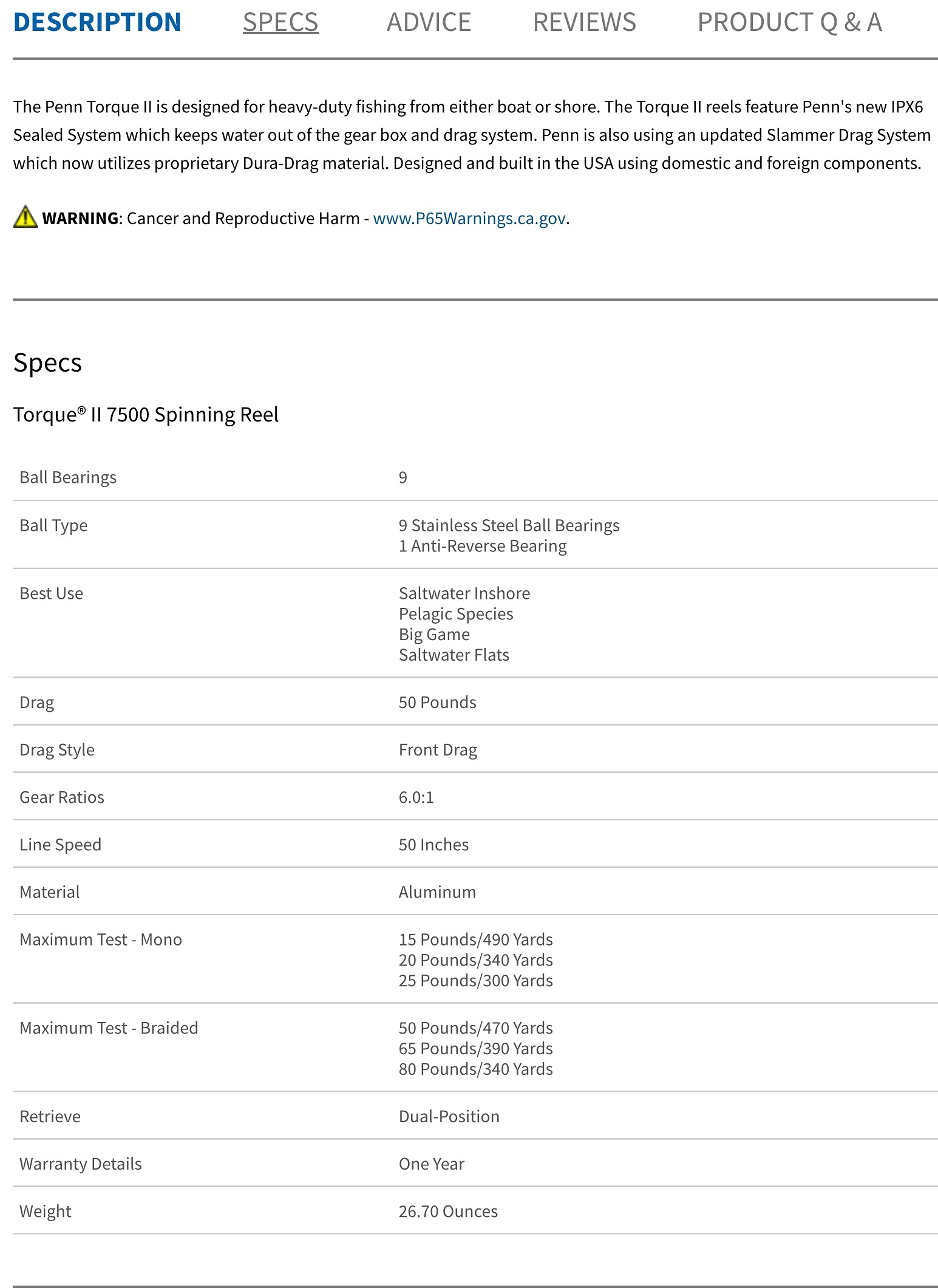Click the Best Use label
Viewport: 938px width, 1288px height.
point(51,593)
